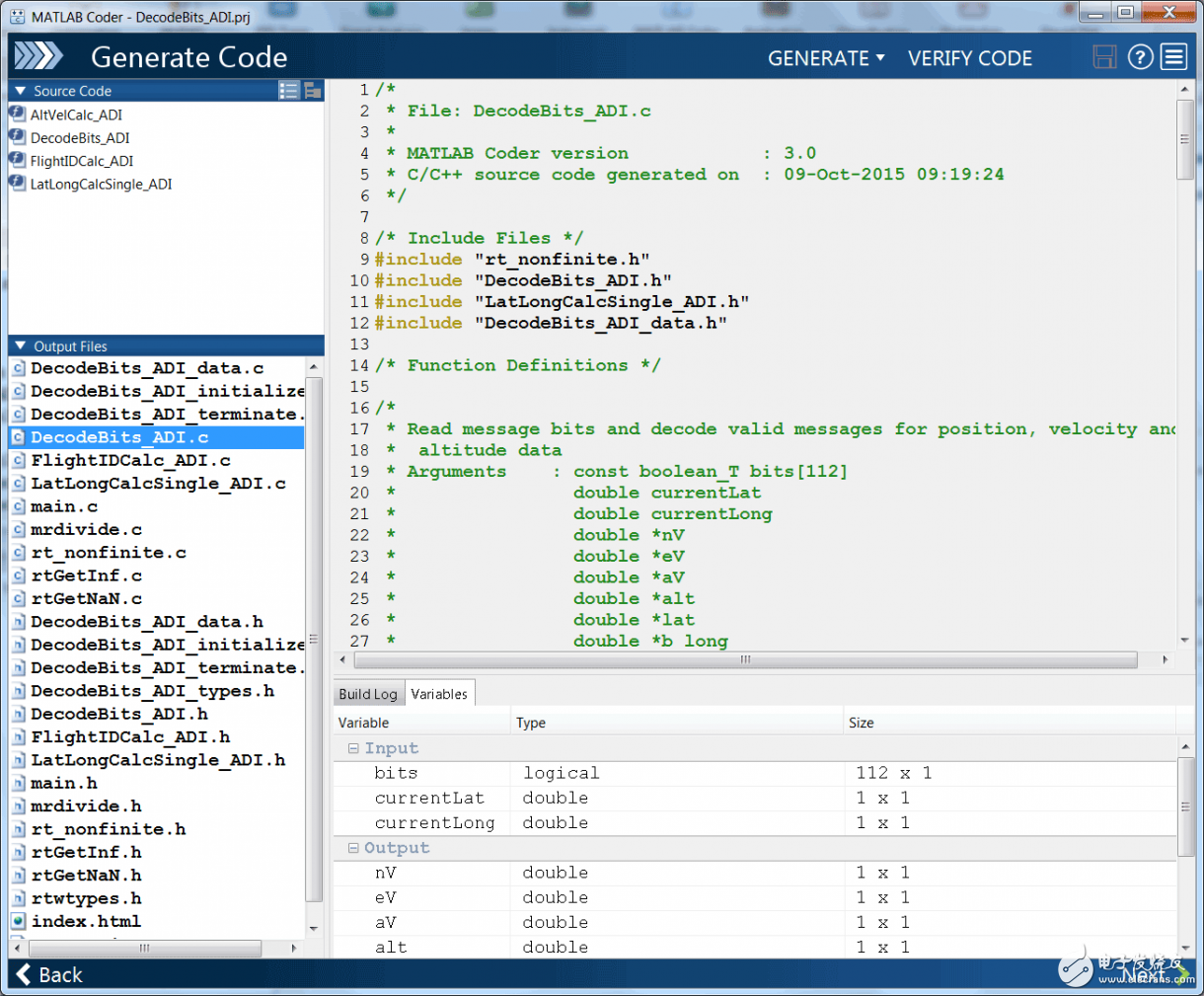Click the index.html file icon

coord(19,921)
